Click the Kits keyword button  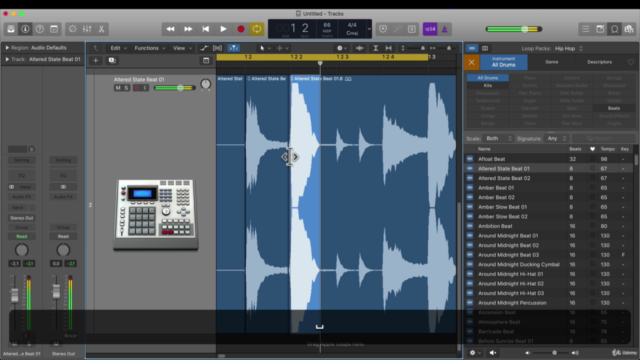coord(488,86)
